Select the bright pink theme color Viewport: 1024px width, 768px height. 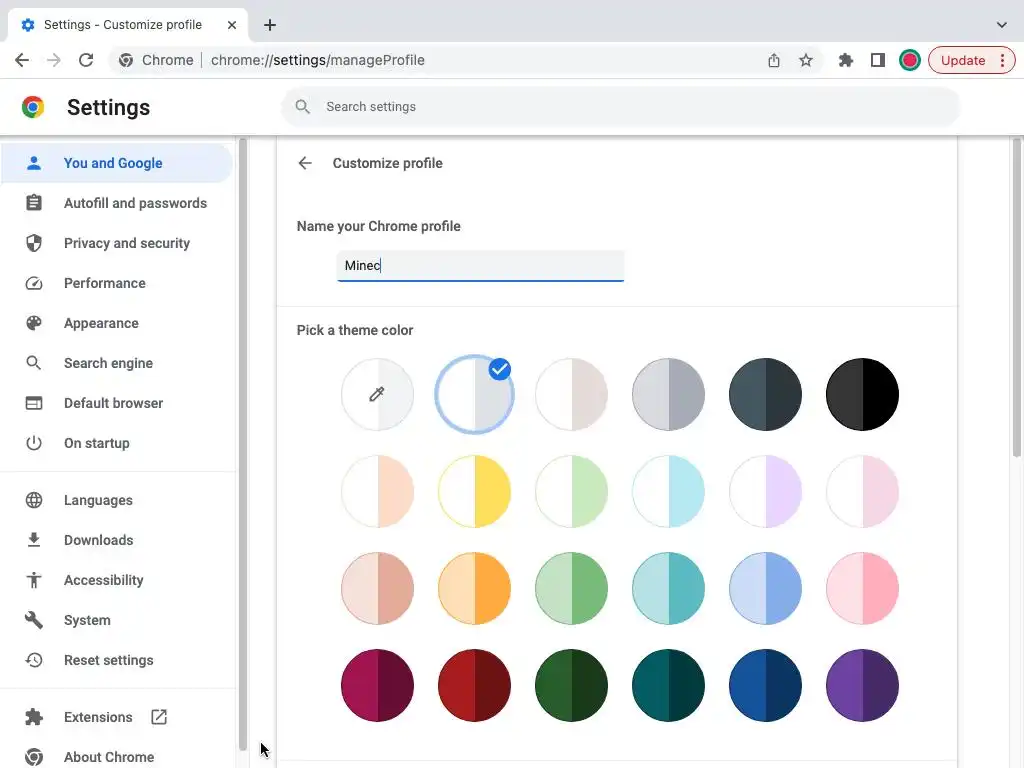coord(862,588)
